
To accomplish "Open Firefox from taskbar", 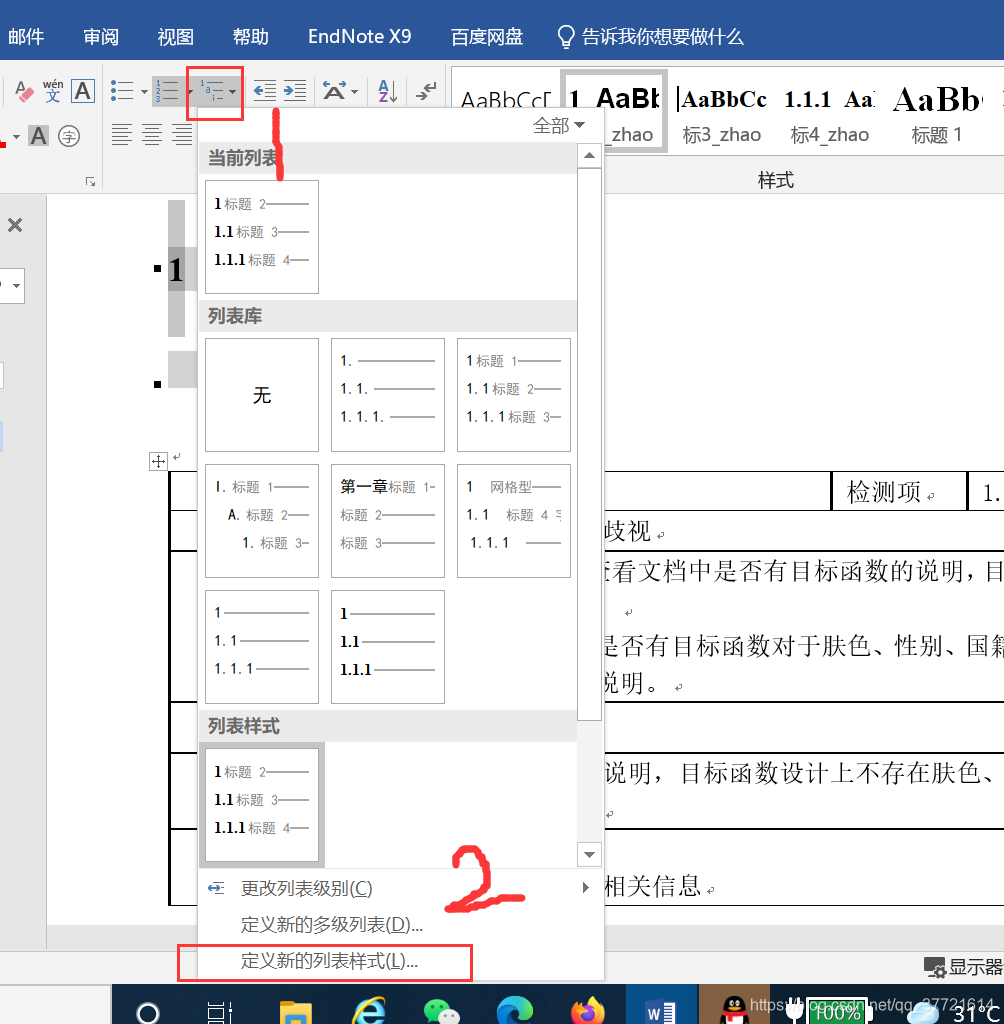I will coord(588,1012).
